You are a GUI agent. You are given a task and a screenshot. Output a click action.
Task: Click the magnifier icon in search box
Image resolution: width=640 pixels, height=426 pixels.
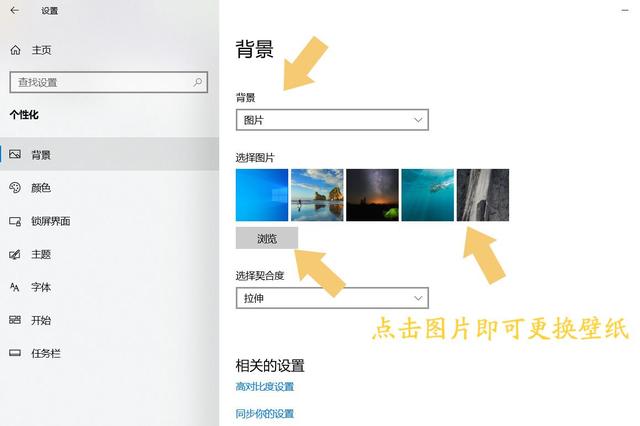198,82
